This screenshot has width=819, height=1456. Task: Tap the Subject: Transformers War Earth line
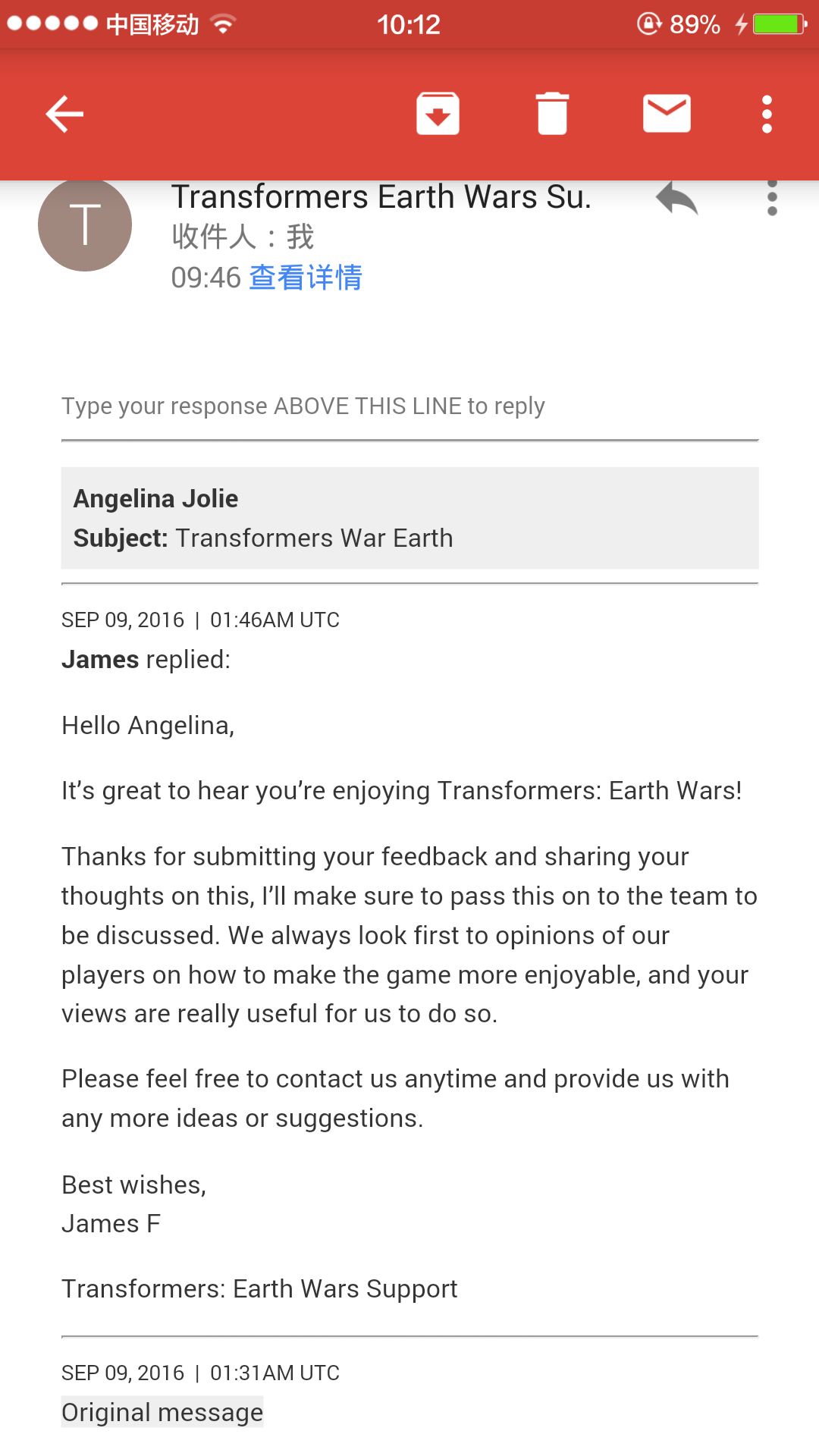(x=263, y=538)
